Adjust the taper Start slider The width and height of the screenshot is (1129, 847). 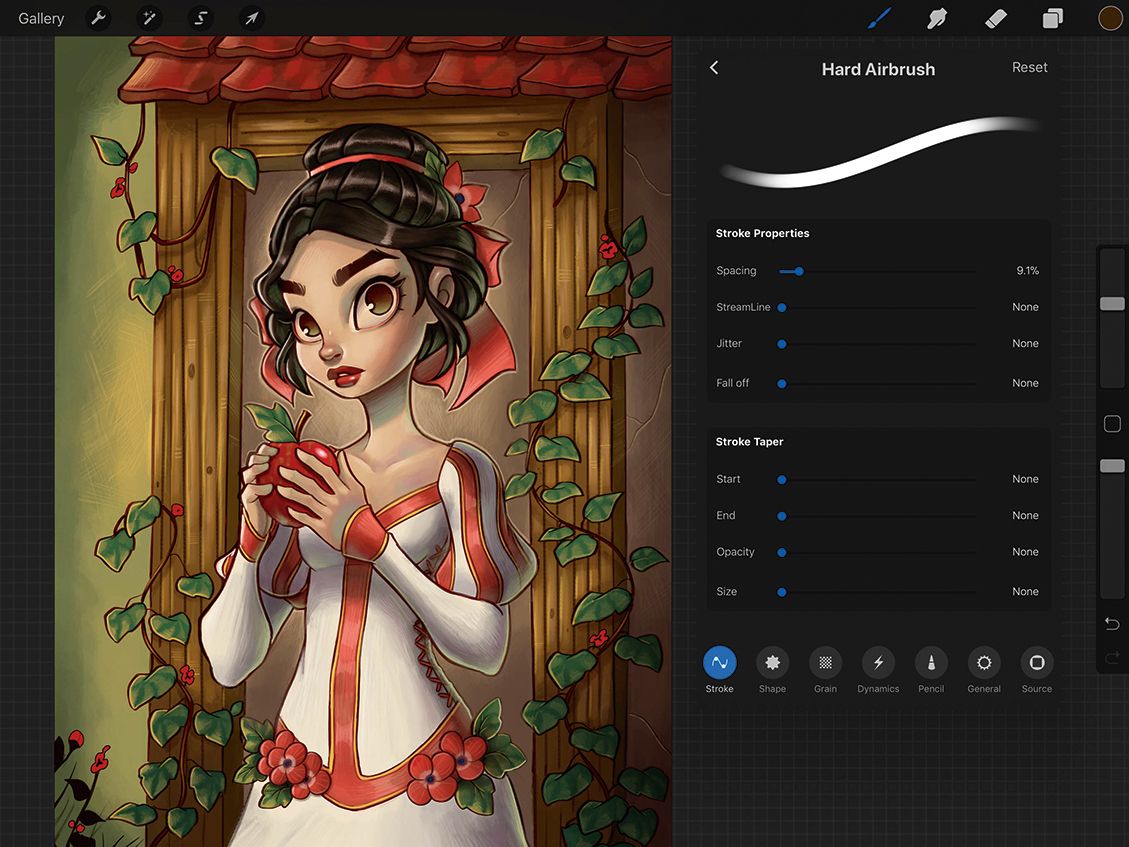click(x=878, y=480)
